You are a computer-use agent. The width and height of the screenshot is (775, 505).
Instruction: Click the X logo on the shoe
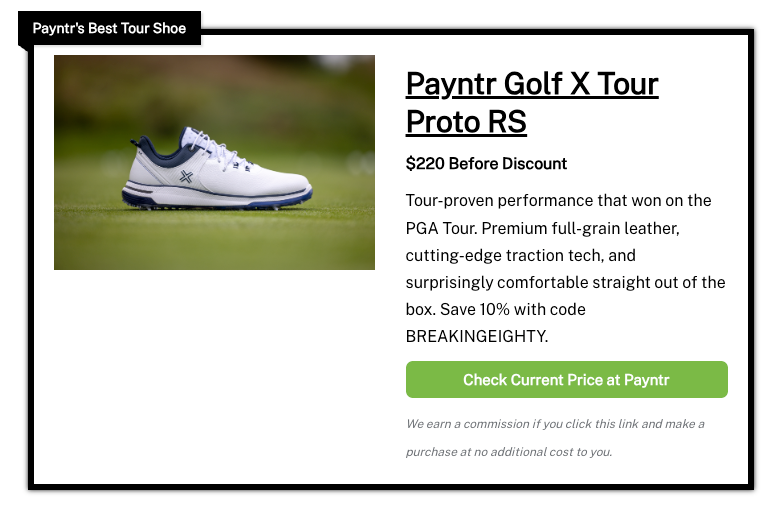186,177
